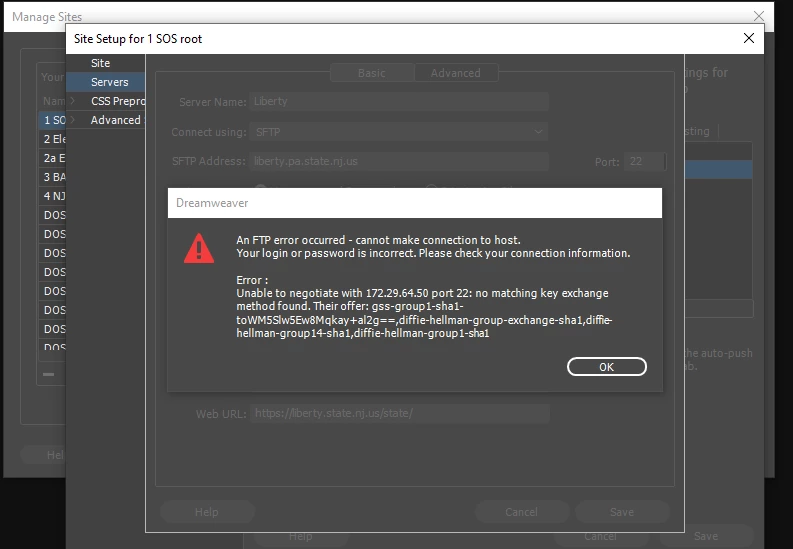The height and width of the screenshot is (549, 793).
Task: Select the '2 El' site row in Manage Sites
Action: (53, 139)
